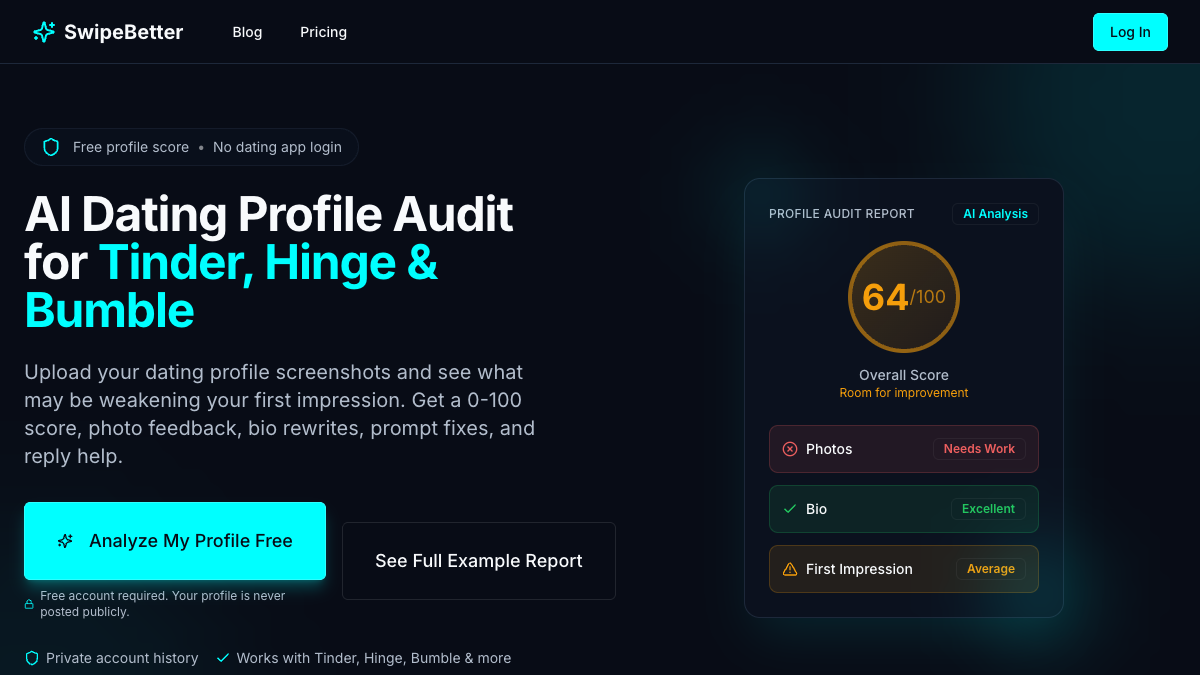Open the Pricing page
This screenshot has width=1200, height=675.
323,32
